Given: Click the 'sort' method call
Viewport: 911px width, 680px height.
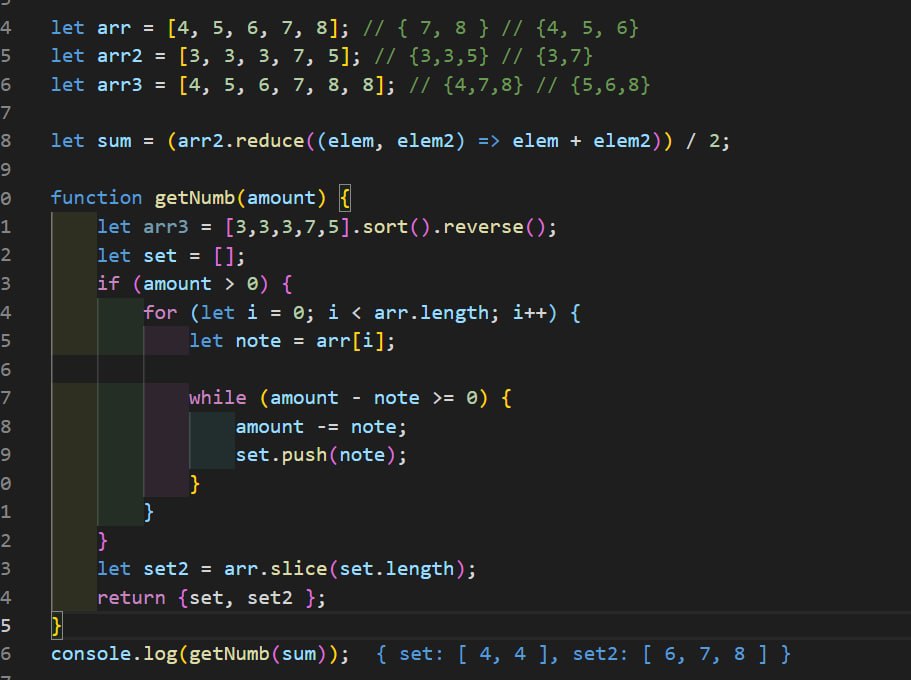Looking at the screenshot, I should [385, 227].
